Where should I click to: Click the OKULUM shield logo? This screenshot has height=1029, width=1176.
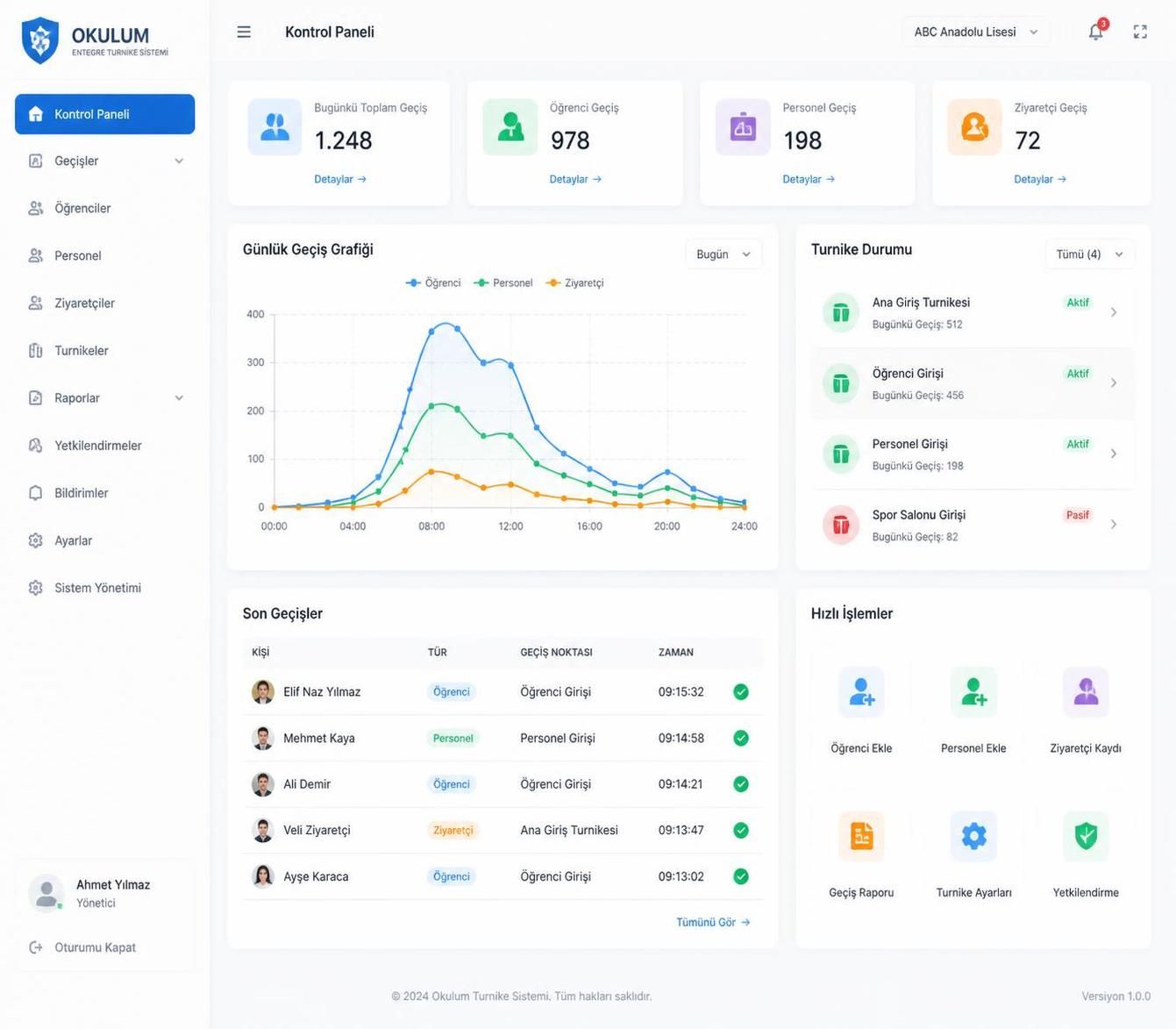coord(40,40)
